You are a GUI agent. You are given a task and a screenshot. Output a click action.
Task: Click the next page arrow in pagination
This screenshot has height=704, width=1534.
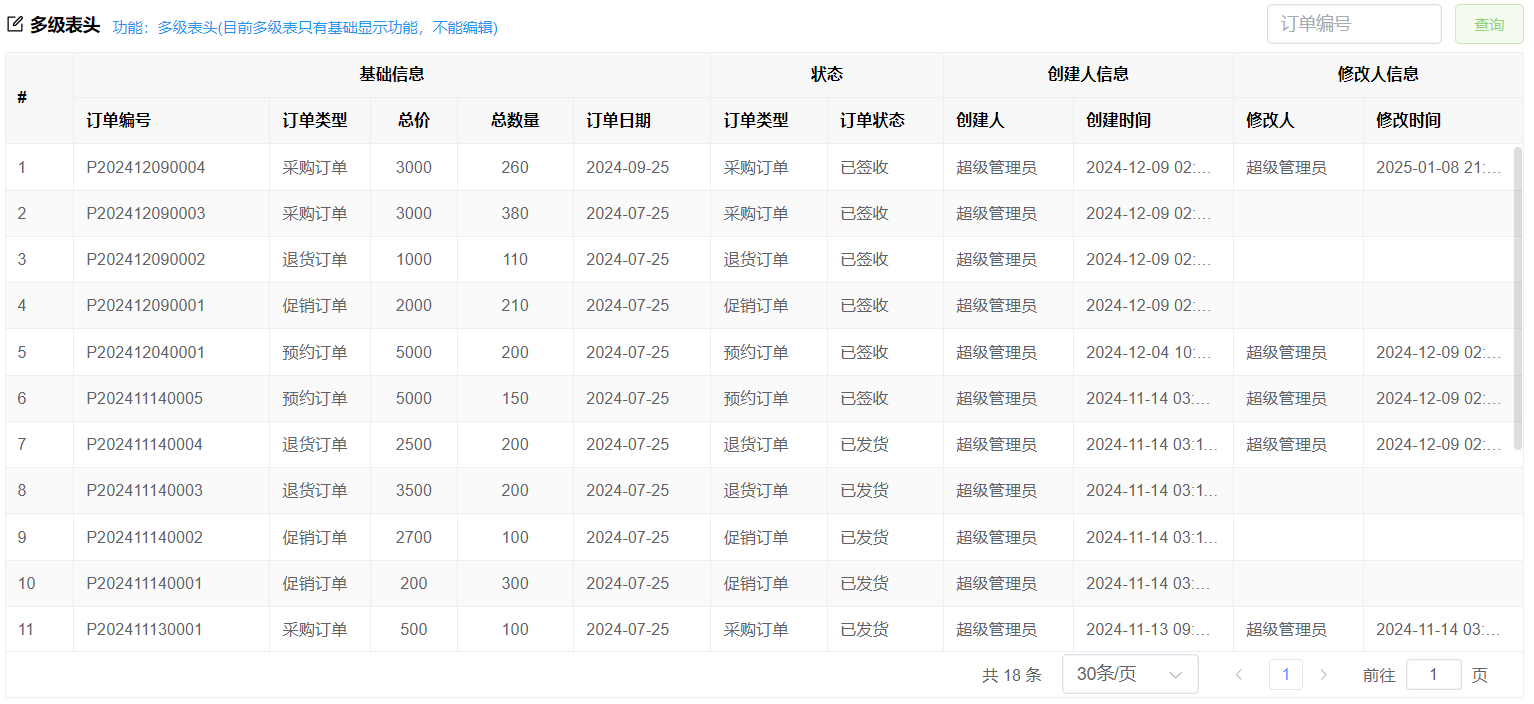pos(1324,675)
